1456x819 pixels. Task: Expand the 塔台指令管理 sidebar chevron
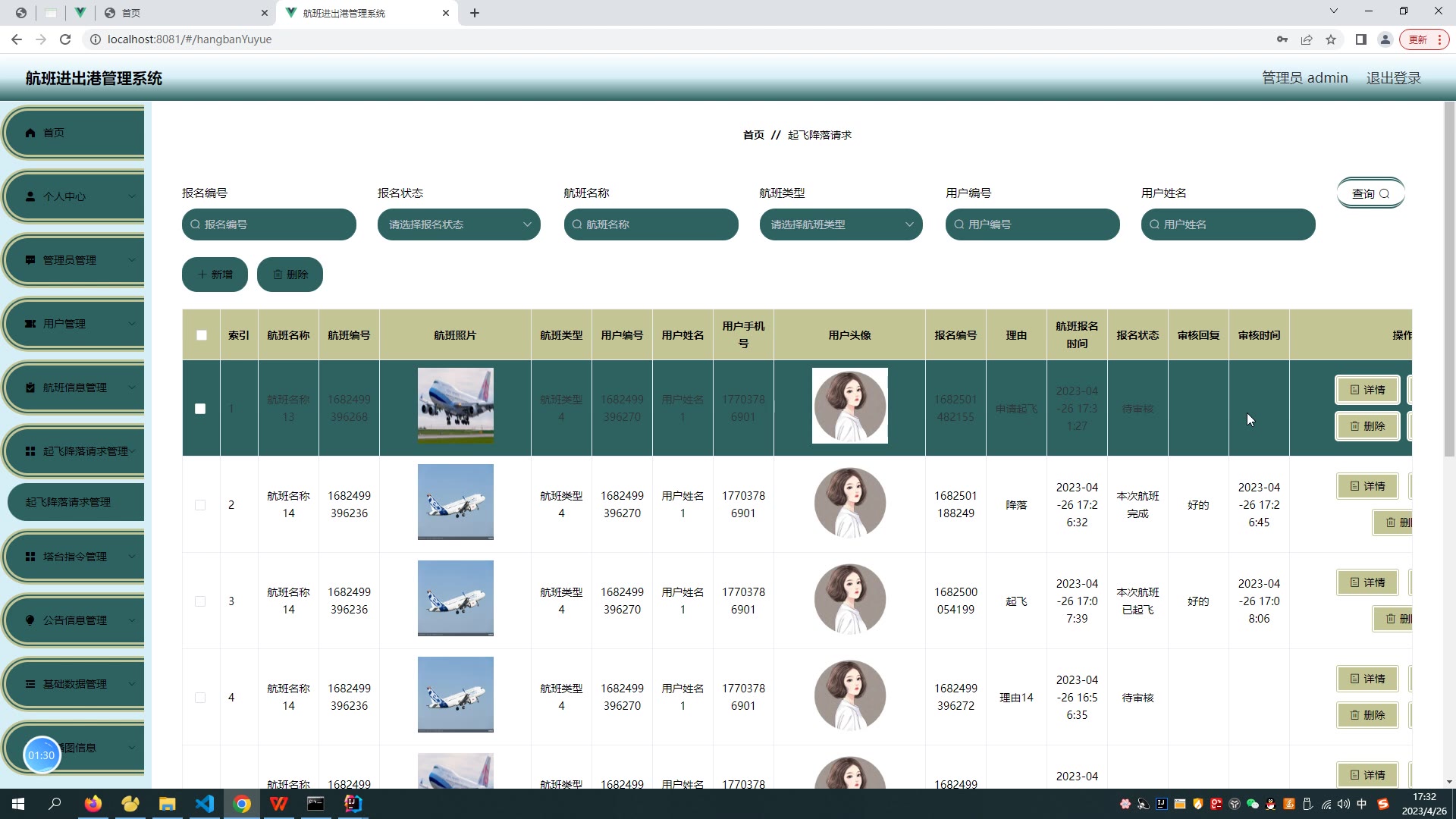(131, 557)
